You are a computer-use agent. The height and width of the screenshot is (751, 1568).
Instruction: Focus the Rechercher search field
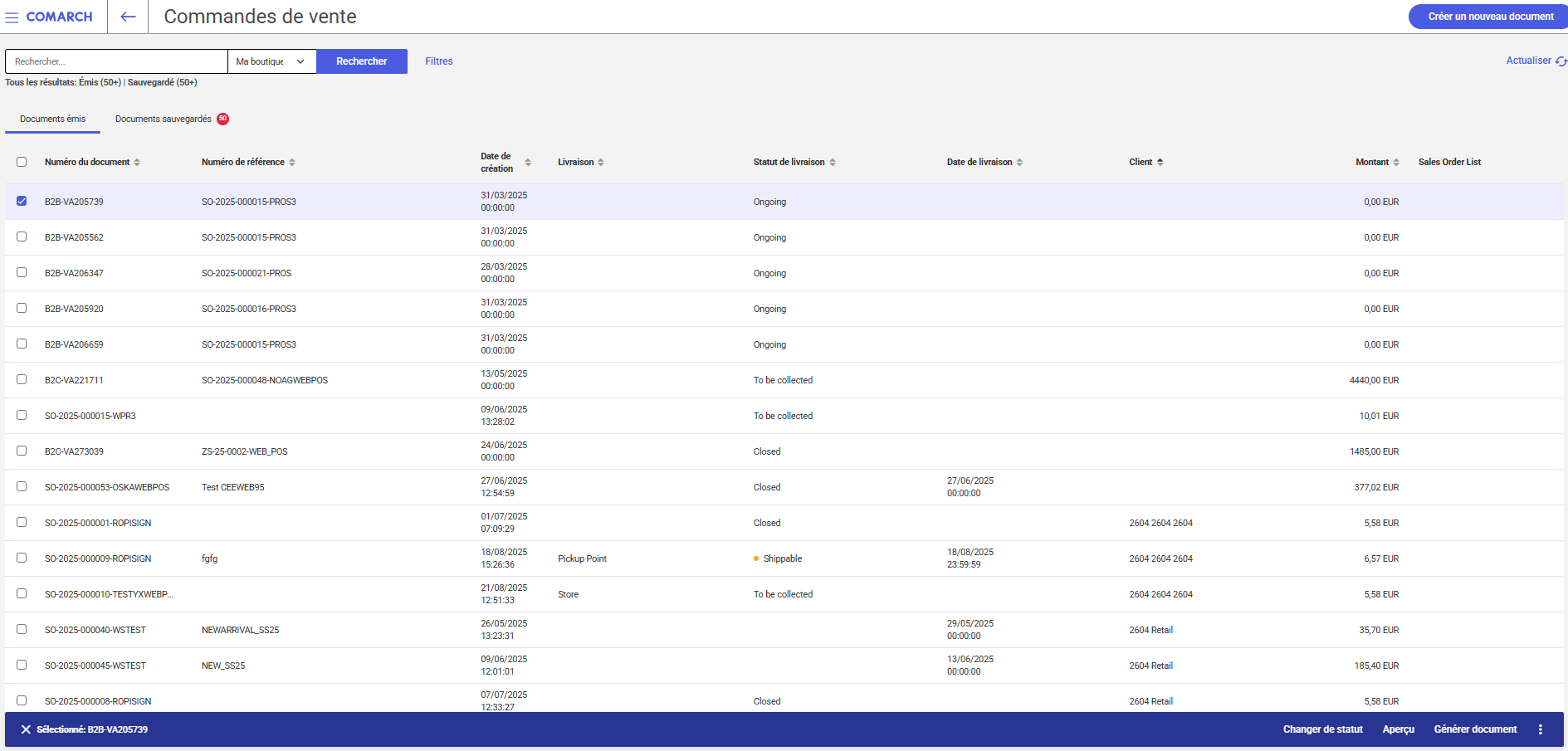(x=116, y=61)
